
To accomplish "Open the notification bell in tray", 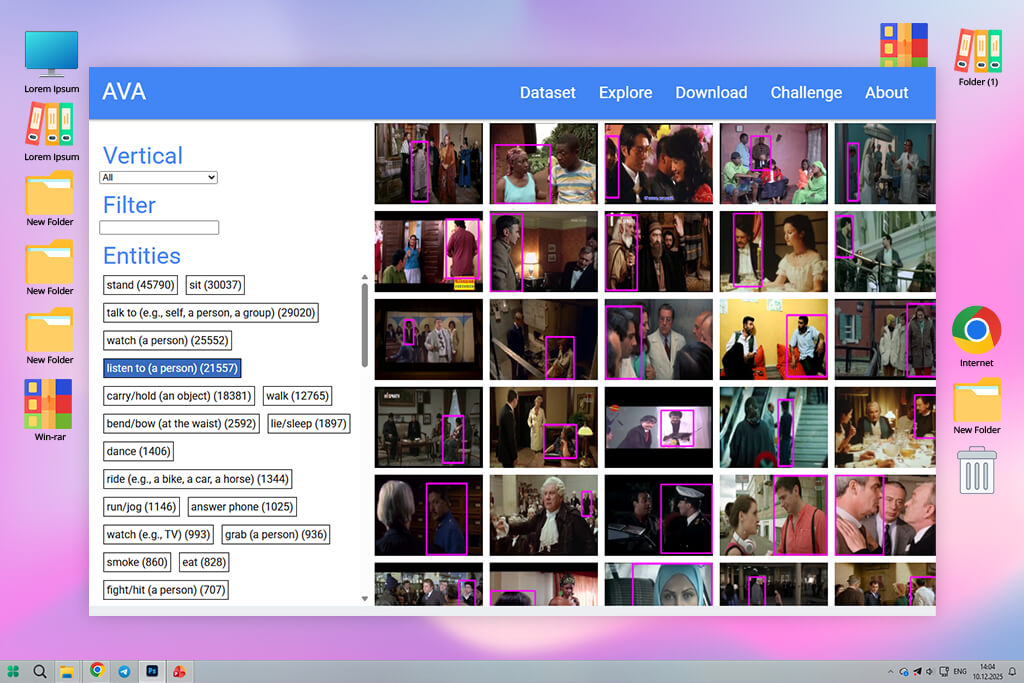I will [1012, 671].
